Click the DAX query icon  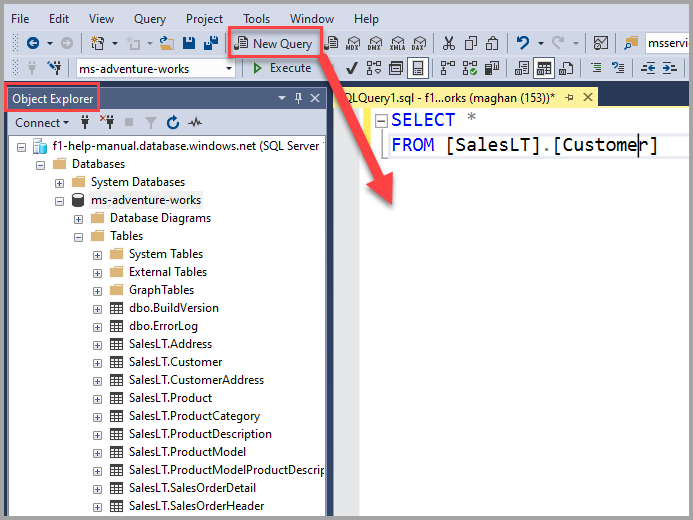tap(419, 43)
